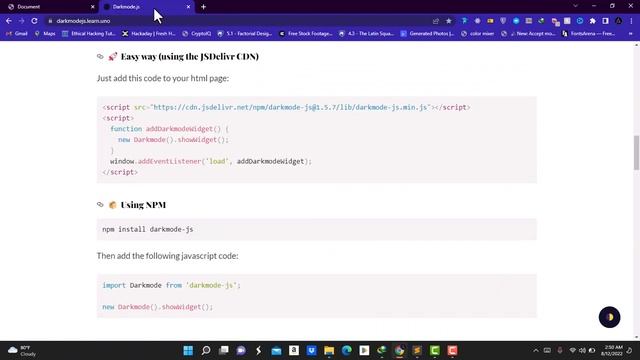Open the CryptoIQ bookmark
The height and width of the screenshot is (360, 640).
(x=197, y=34)
